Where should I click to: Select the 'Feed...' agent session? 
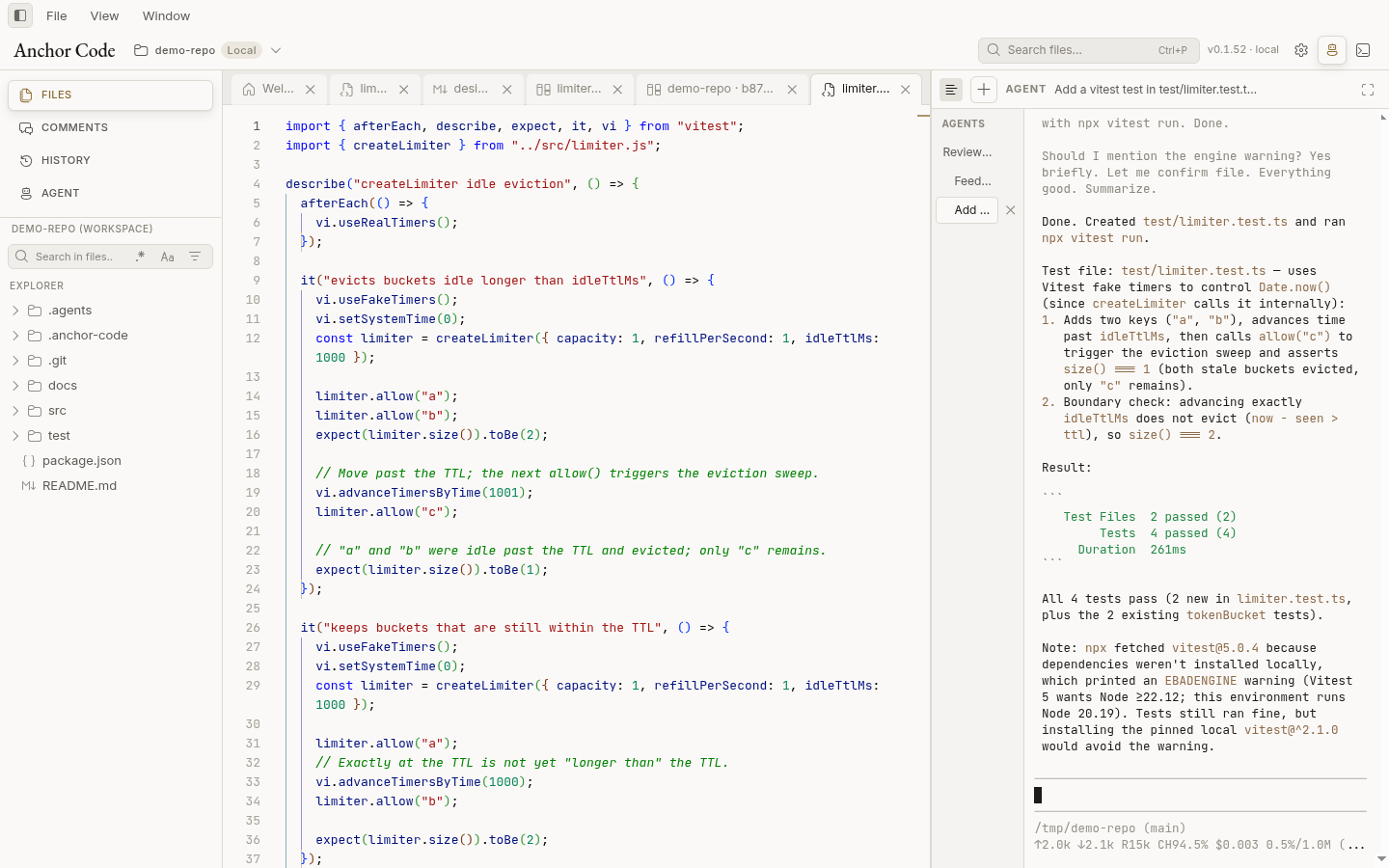tap(972, 181)
